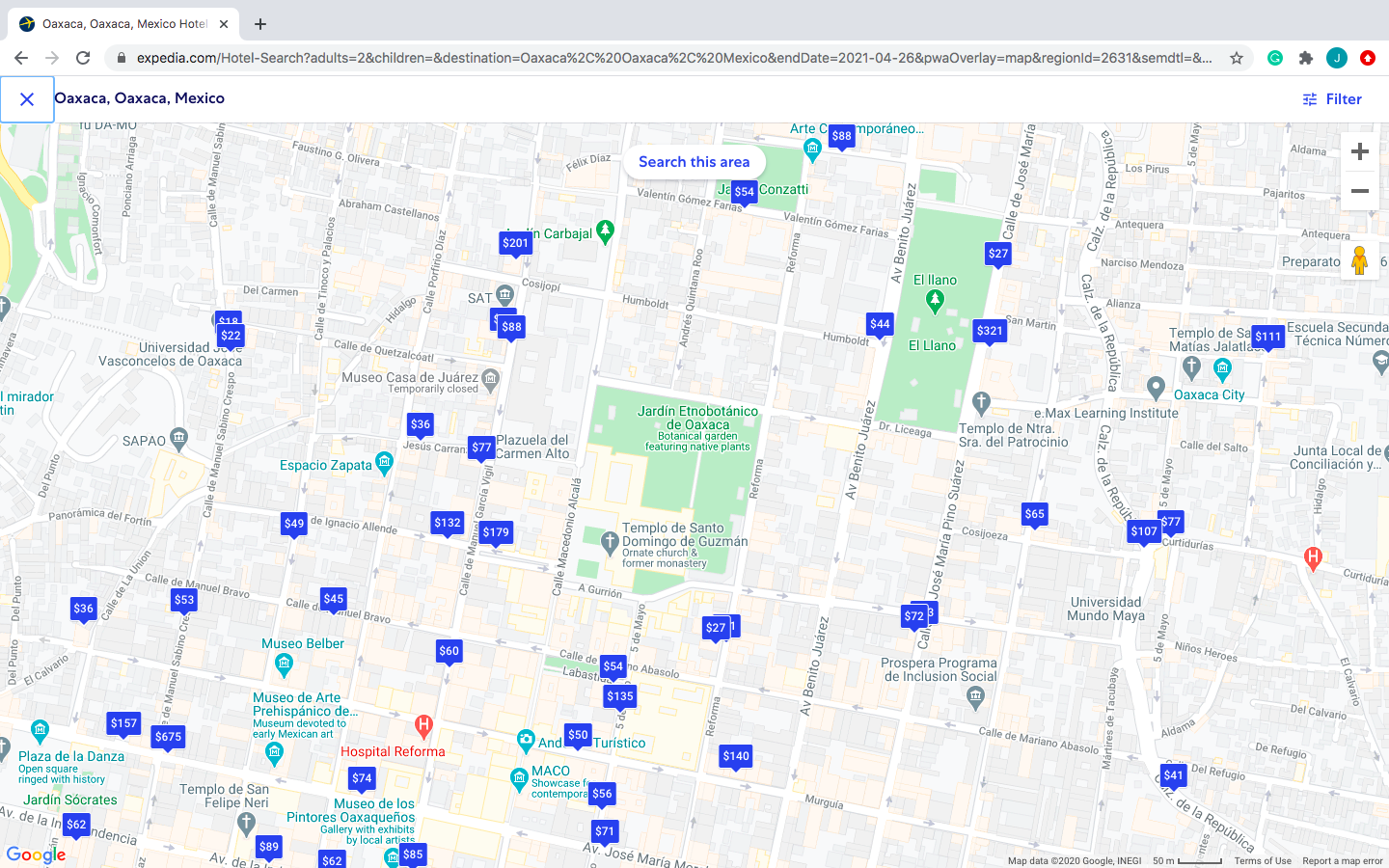Click the Hospital Reforma H icon
The height and width of the screenshot is (868, 1389).
coord(423,725)
